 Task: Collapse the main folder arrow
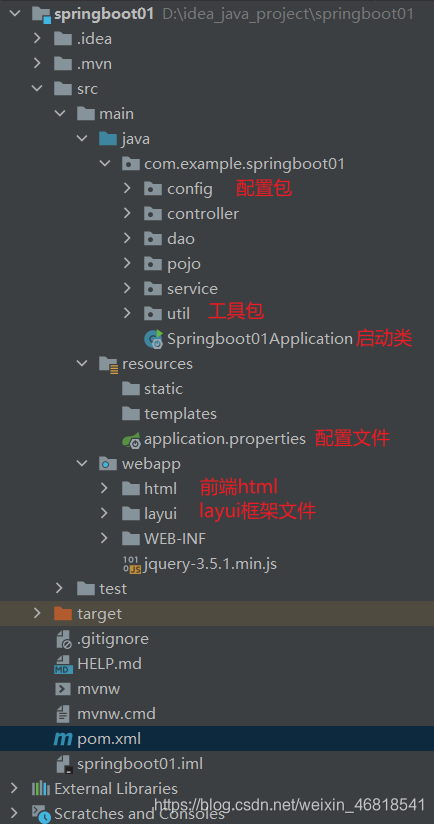pyautogui.click(x=59, y=114)
